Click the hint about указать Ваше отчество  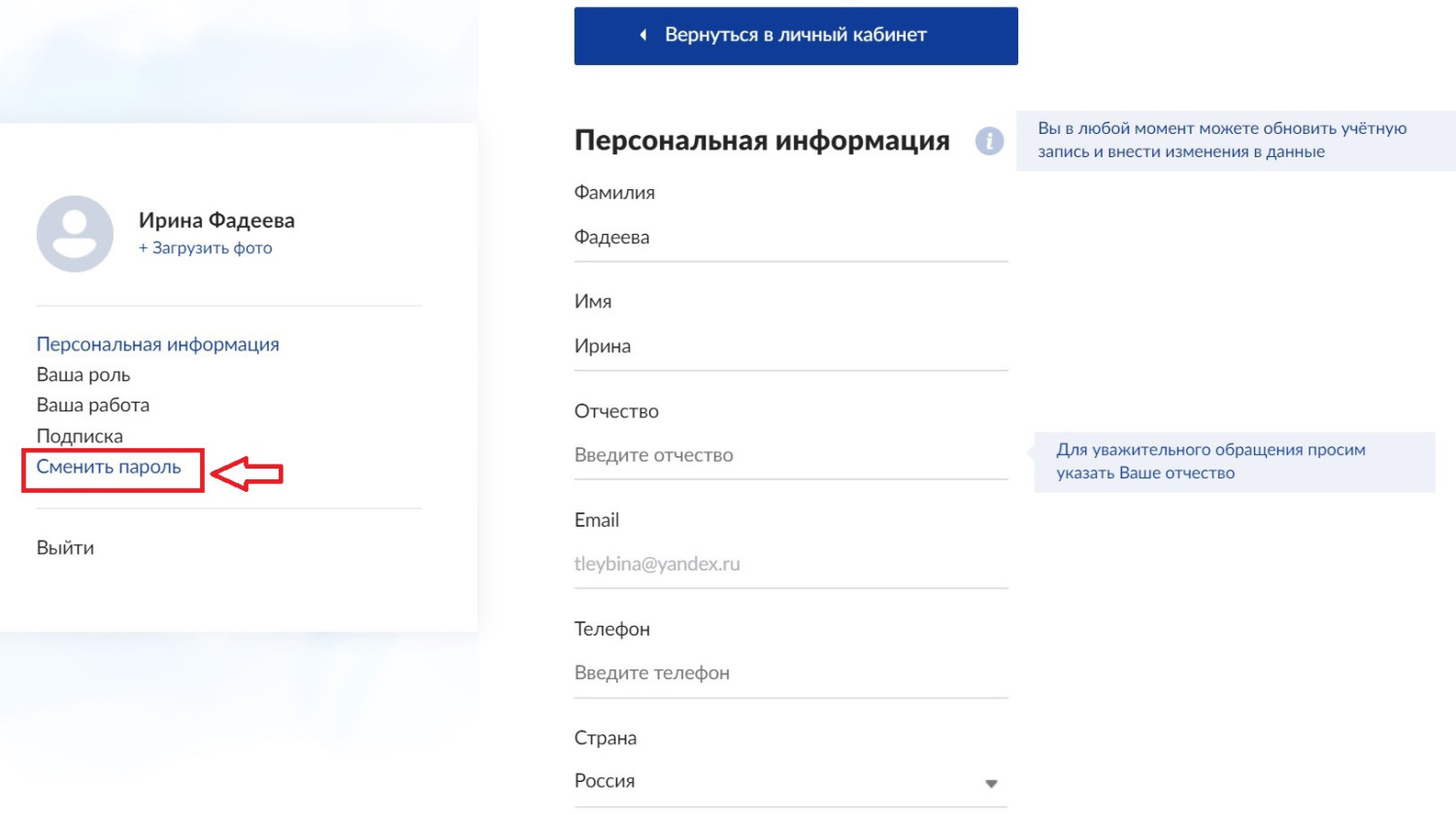pyautogui.click(x=1234, y=462)
